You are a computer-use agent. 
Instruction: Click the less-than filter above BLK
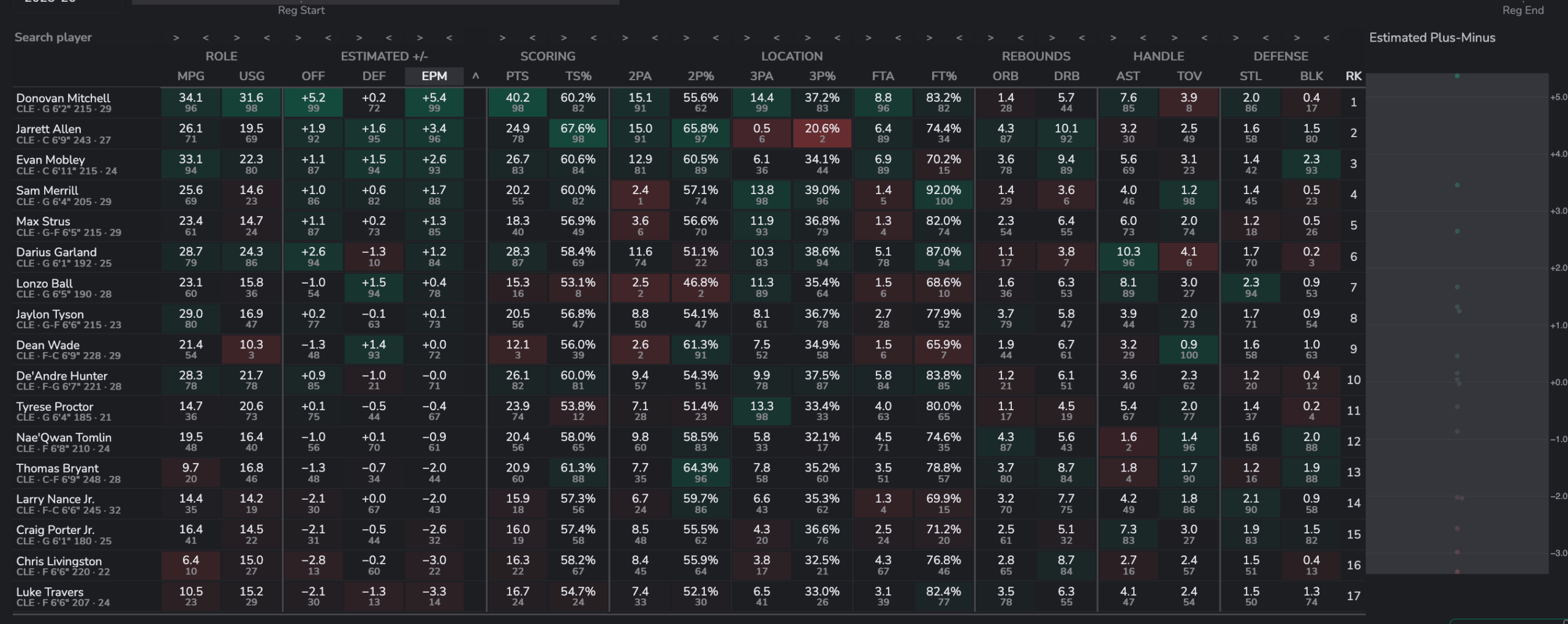click(x=1326, y=38)
